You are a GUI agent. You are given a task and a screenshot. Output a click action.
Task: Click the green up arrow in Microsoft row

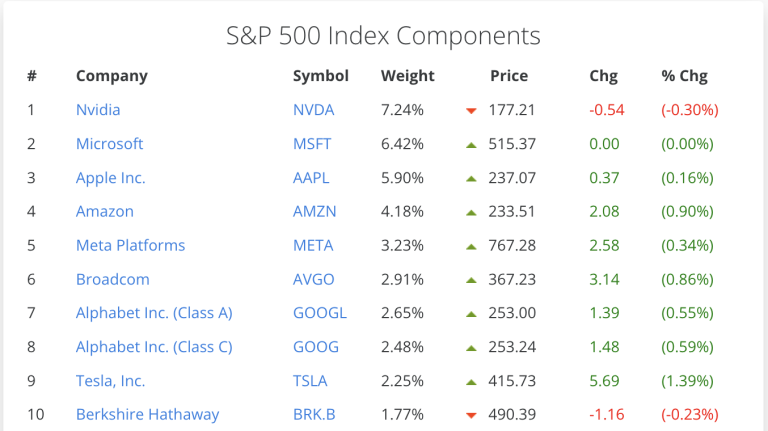point(471,145)
